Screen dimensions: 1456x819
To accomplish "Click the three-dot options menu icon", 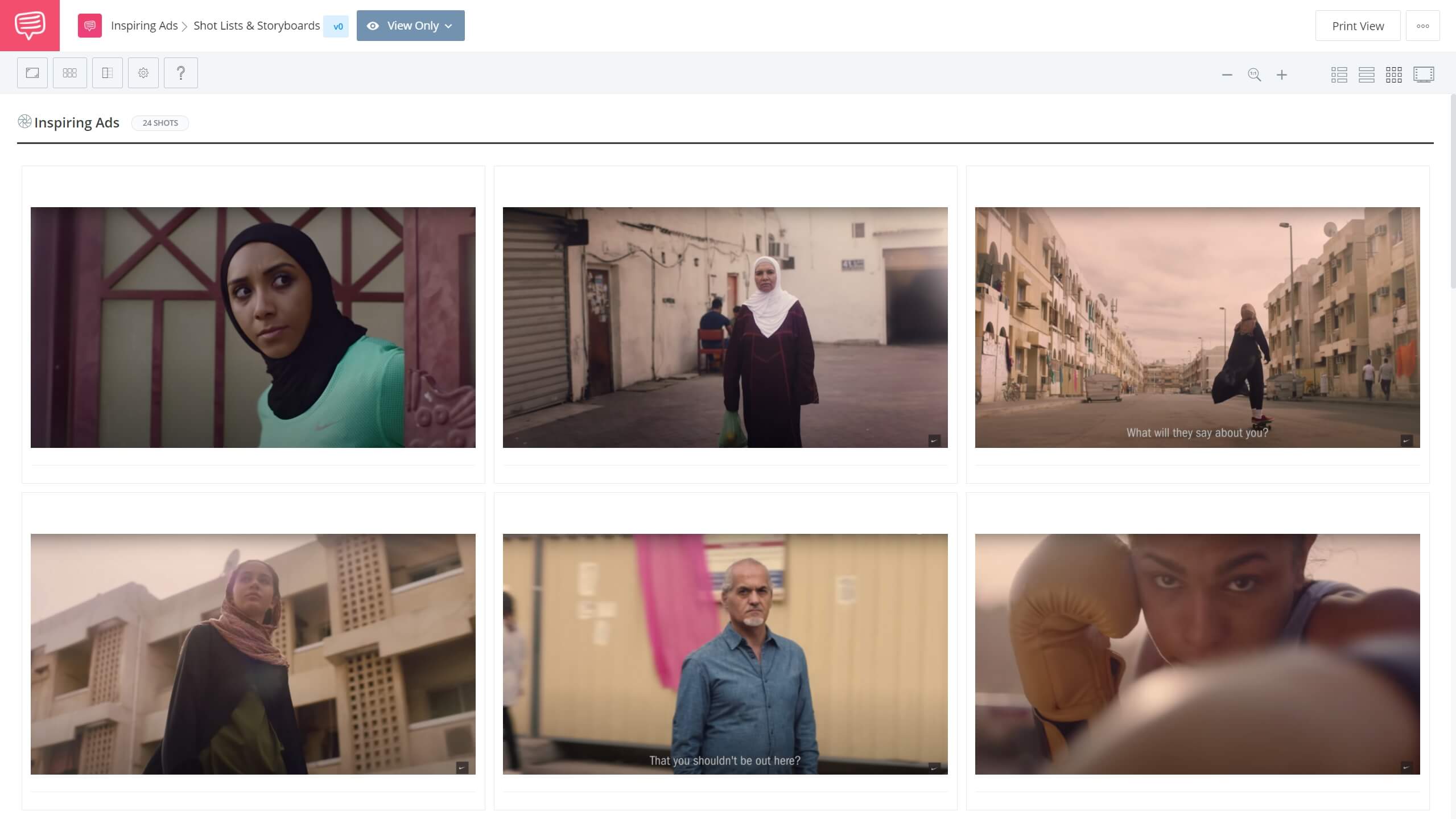I will coord(1422,25).
